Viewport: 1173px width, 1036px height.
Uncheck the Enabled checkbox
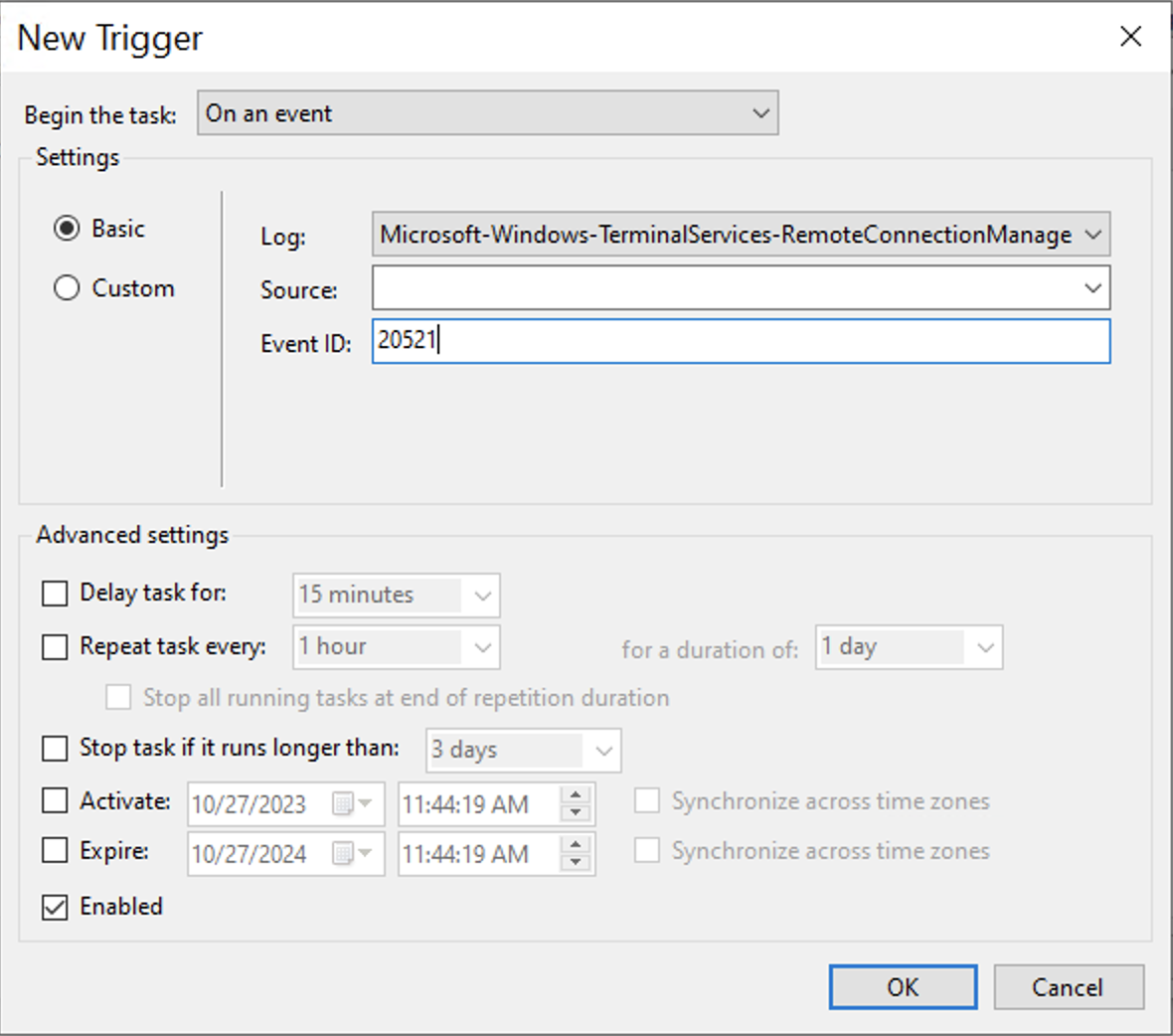[x=55, y=907]
